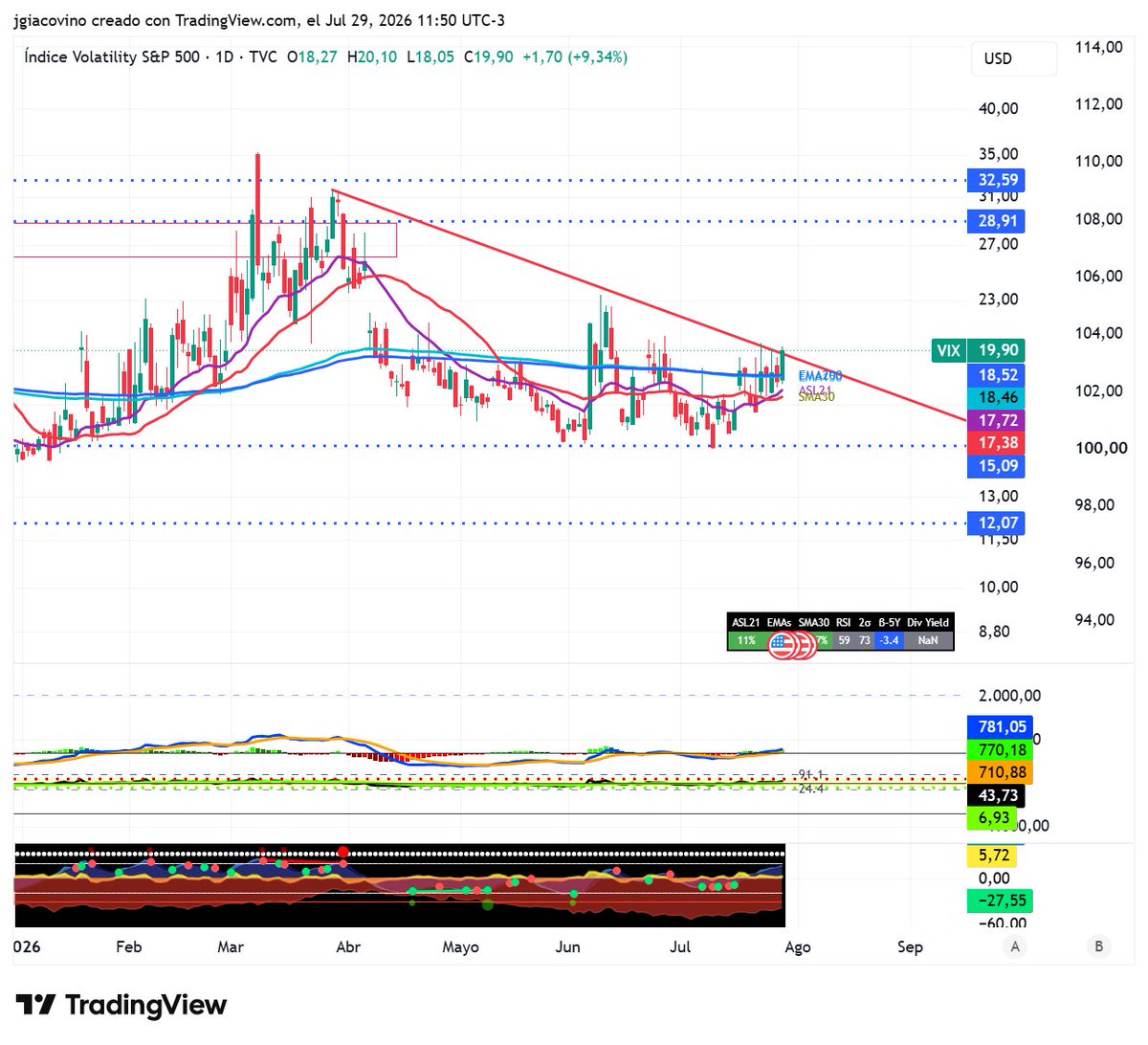
Task: Click the RSI table header
Action: [844, 622]
